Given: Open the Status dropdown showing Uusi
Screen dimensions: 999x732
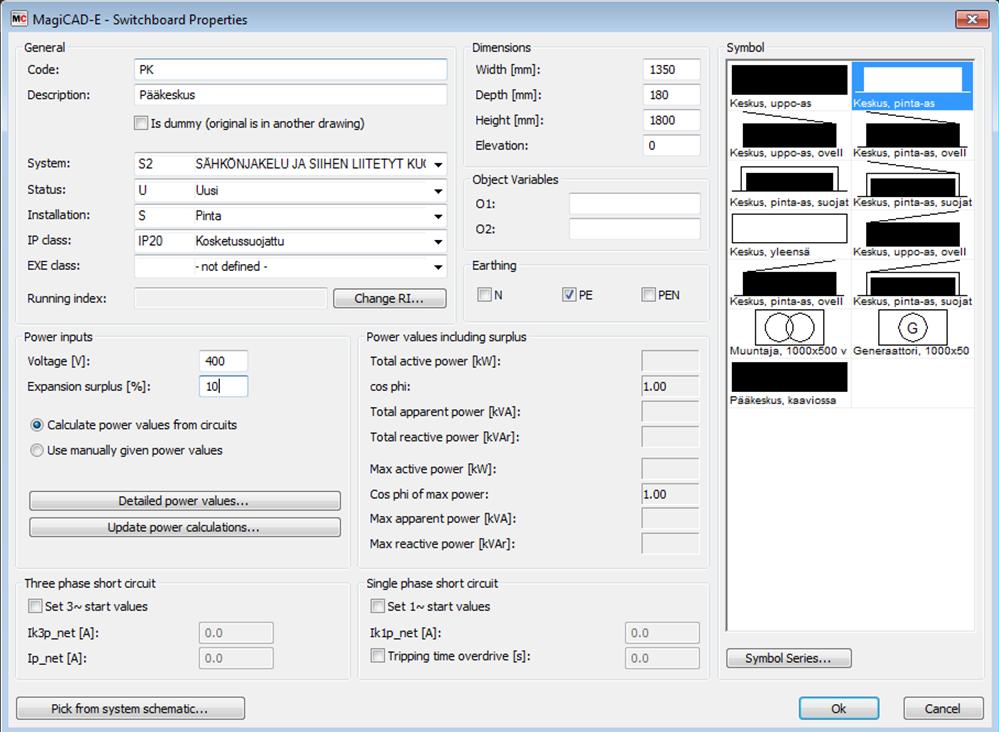Looking at the screenshot, I should point(290,190).
